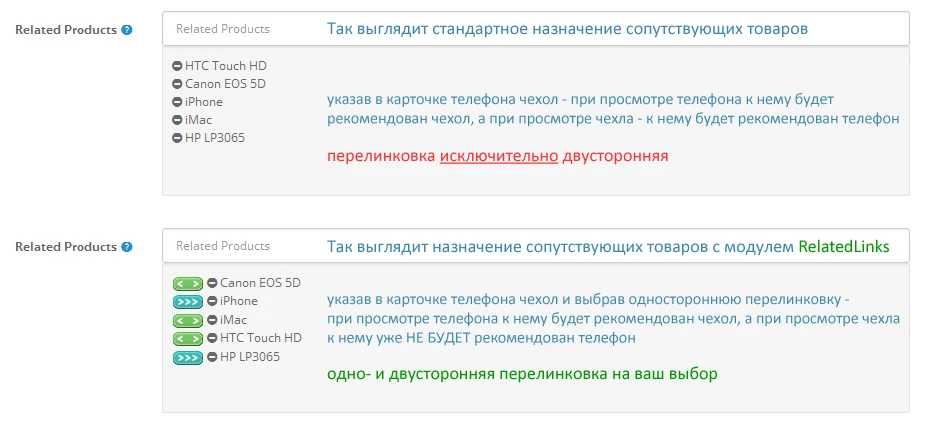Remove HP LP3065 from first related list
925x430 pixels.
pos(177,139)
